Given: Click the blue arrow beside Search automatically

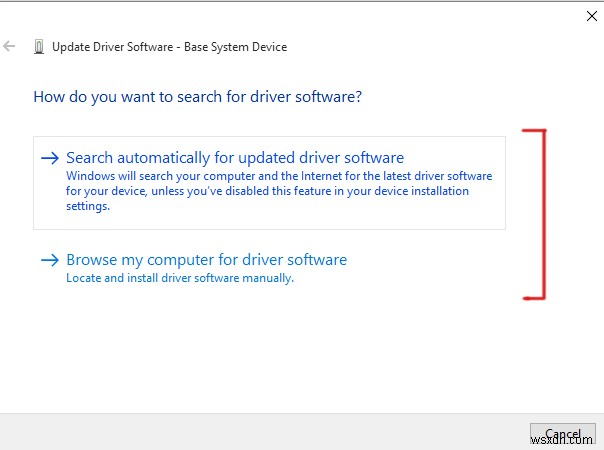Looking at the screenshot, I should pyautogui.click(x=49, y=157).
